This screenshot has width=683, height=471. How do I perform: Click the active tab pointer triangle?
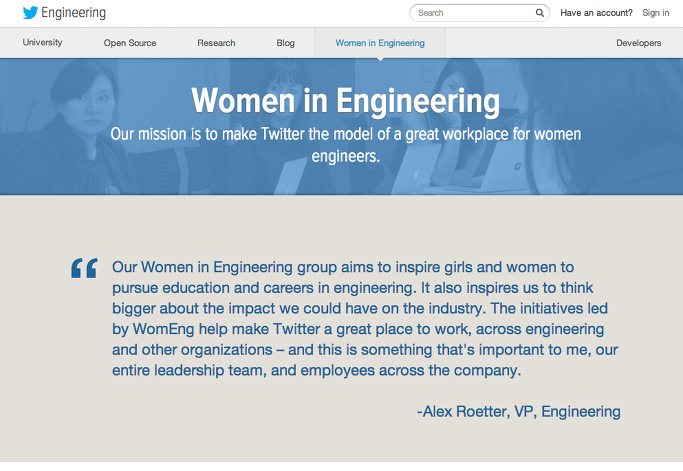pyautogui.click(x=380, y=58)
